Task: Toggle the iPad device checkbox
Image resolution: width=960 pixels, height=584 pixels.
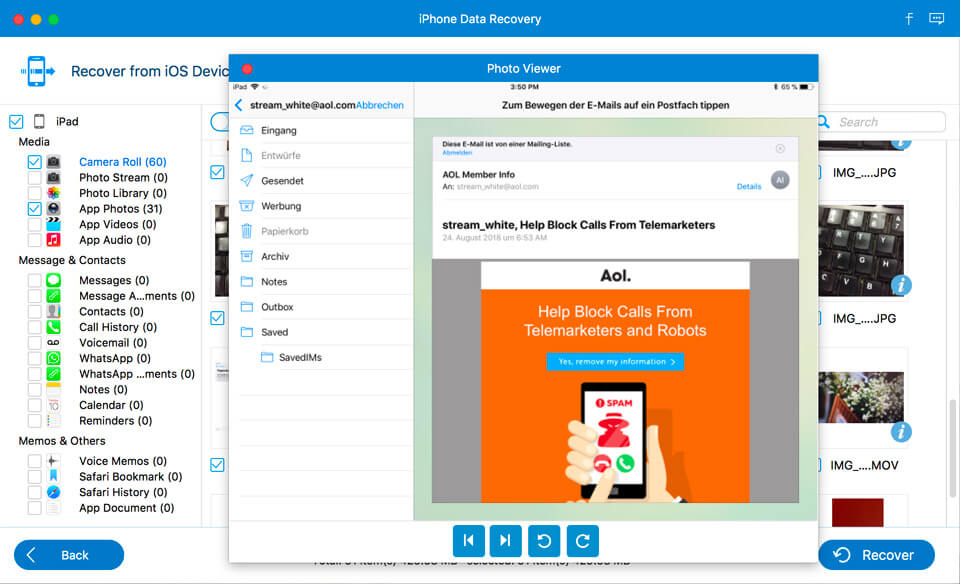Action: click(16, 122)
